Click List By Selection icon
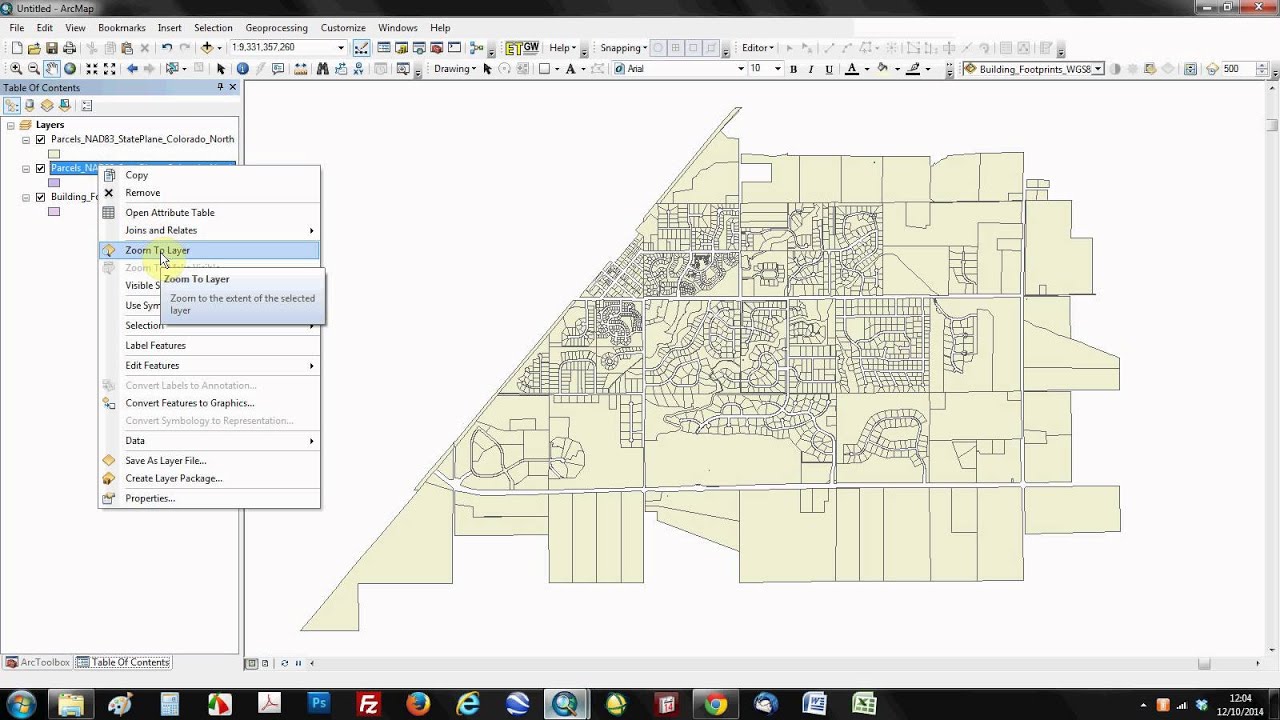The height and width of the screenshot is (720, 1280). point(65,105)
